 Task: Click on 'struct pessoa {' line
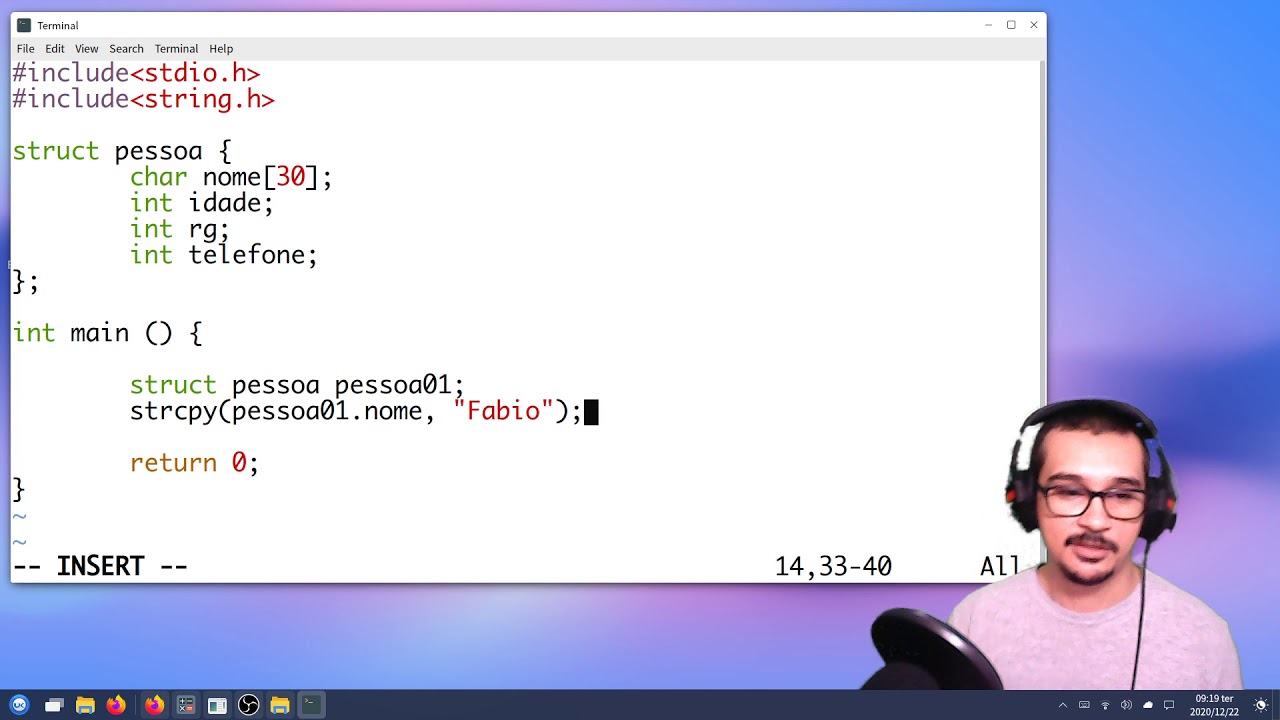point(122,151)
